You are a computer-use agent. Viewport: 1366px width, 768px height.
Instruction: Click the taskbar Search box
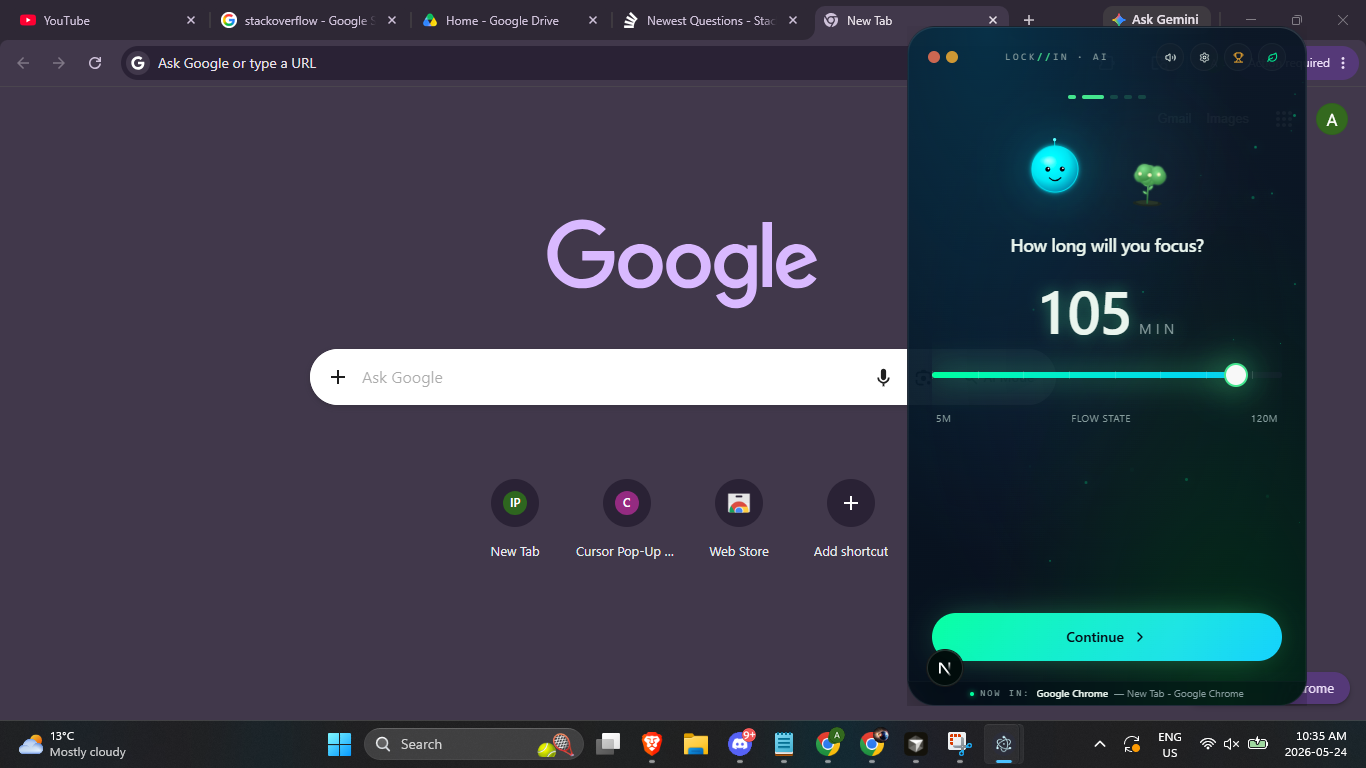tap(474, 744)
